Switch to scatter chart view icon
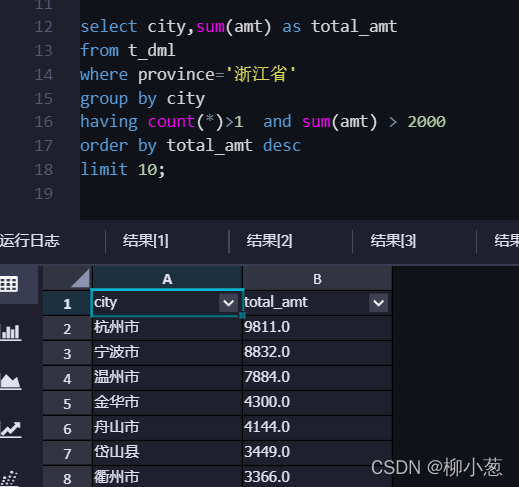Screen dimensions: 519x487 point(9,478)
